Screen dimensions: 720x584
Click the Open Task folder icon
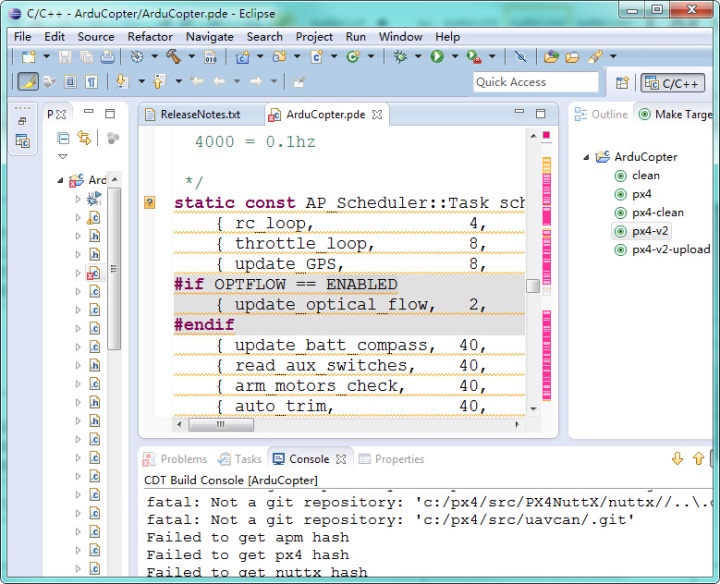(x=572, y=56)
